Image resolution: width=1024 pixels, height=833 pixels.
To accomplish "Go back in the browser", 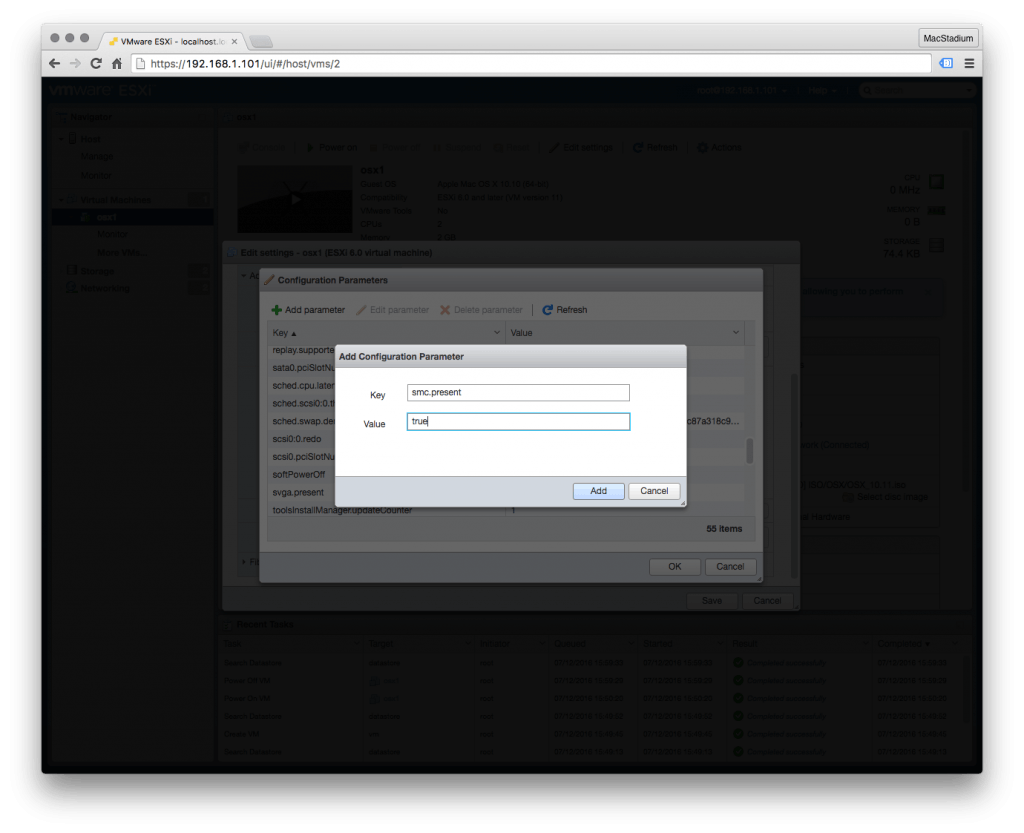I will pos(55,63).
